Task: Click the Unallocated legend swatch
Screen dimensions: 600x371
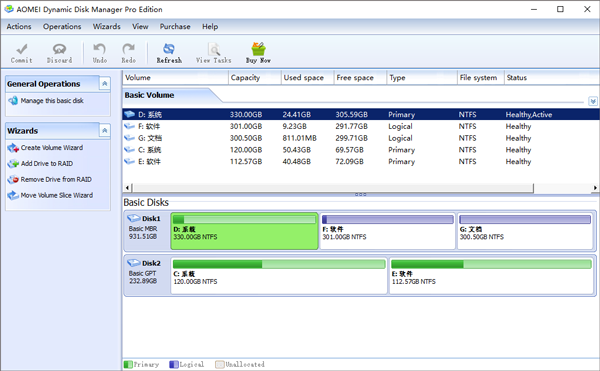Action: [219, 364]
